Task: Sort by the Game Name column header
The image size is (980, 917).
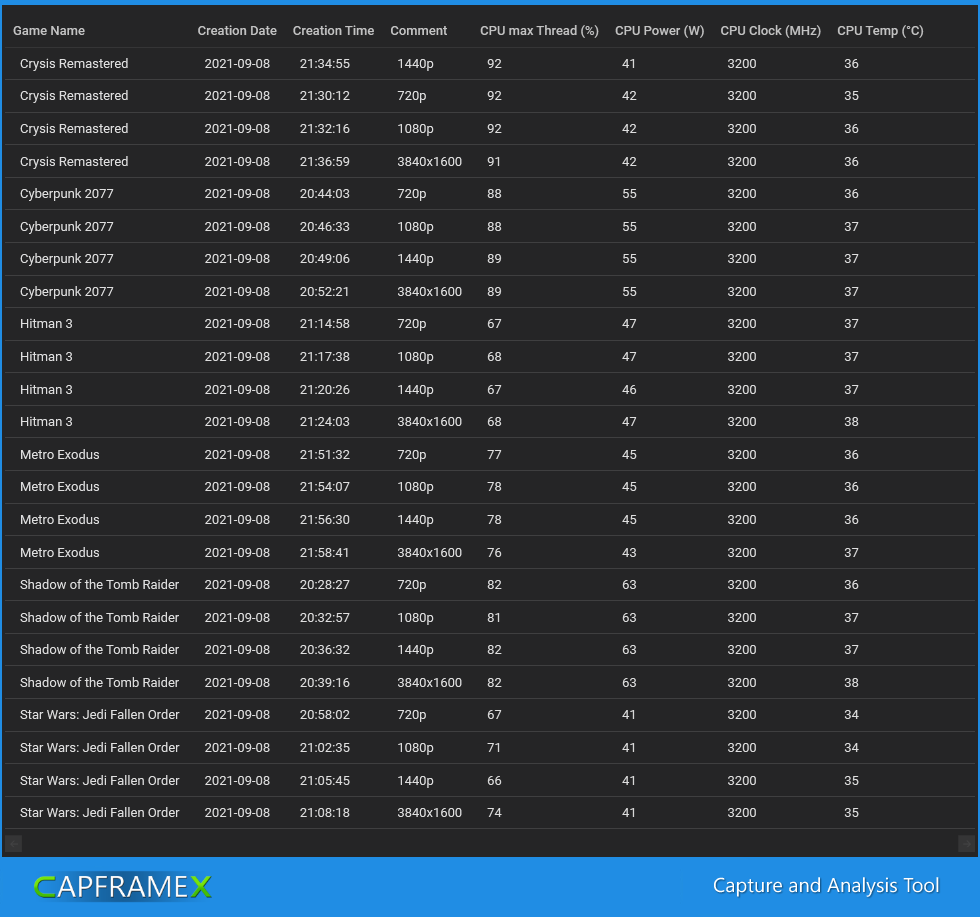Action: point(49,31)
